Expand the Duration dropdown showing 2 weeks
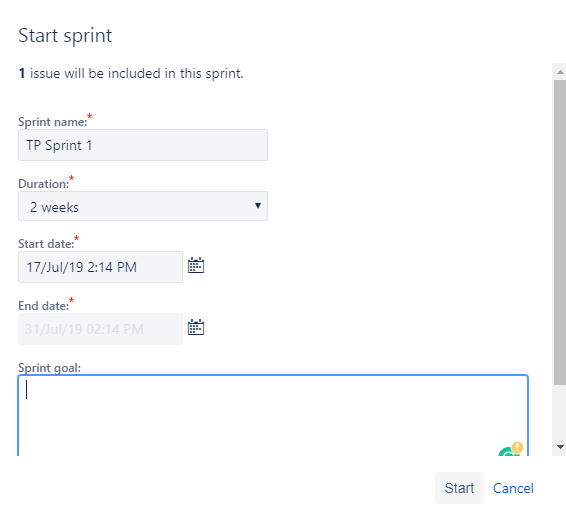 click(x=143, y=206)
